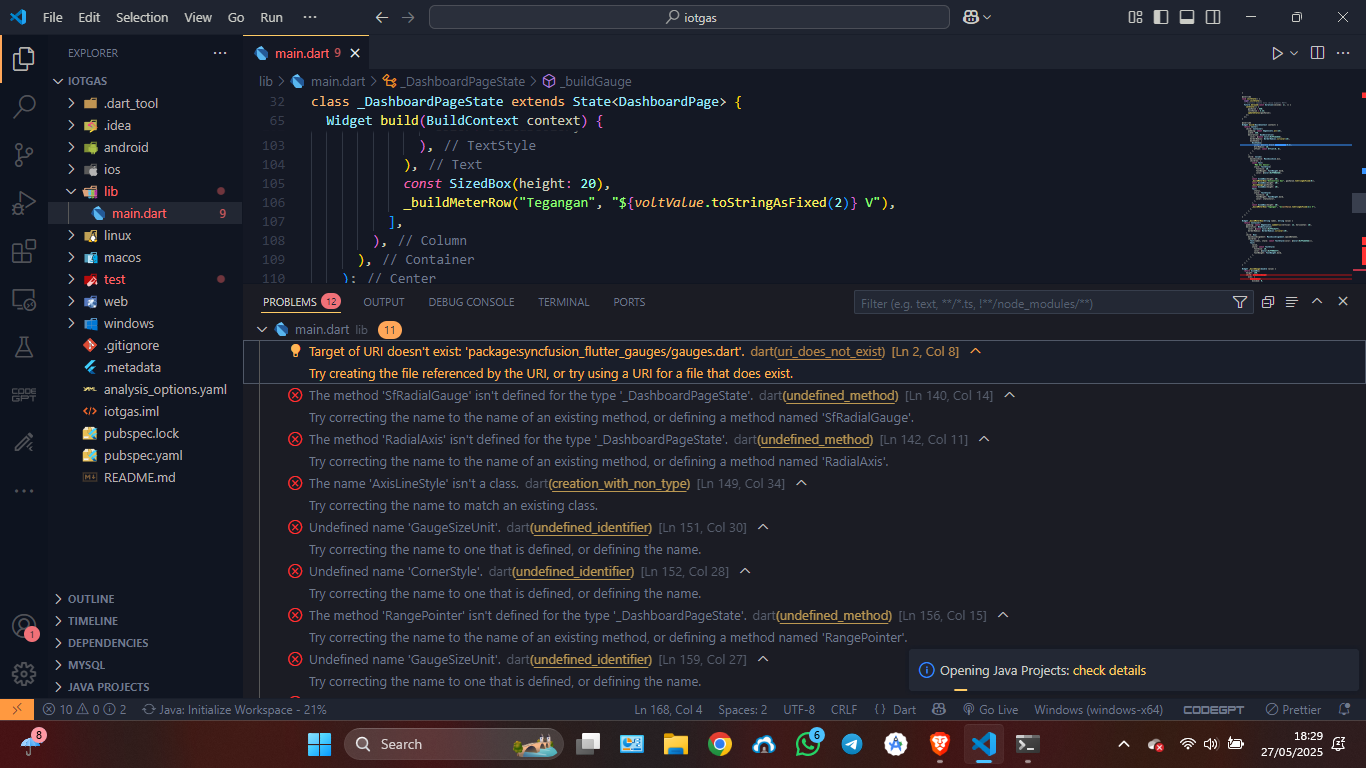Open the uri_does_not_exist diagnostic link
This screenshot has width=1366, height=768.
coord(831,351)
